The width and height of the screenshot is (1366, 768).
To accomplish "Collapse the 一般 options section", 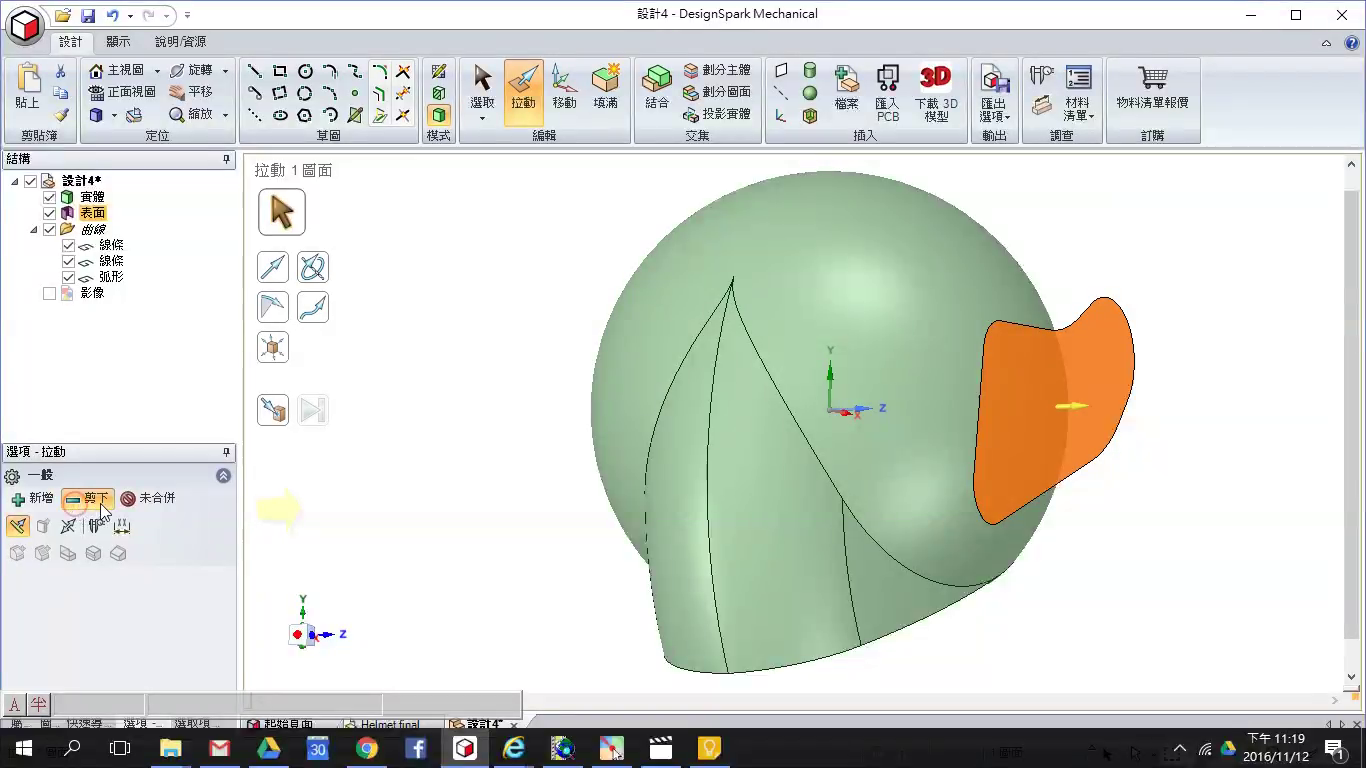I will point(223,476).
